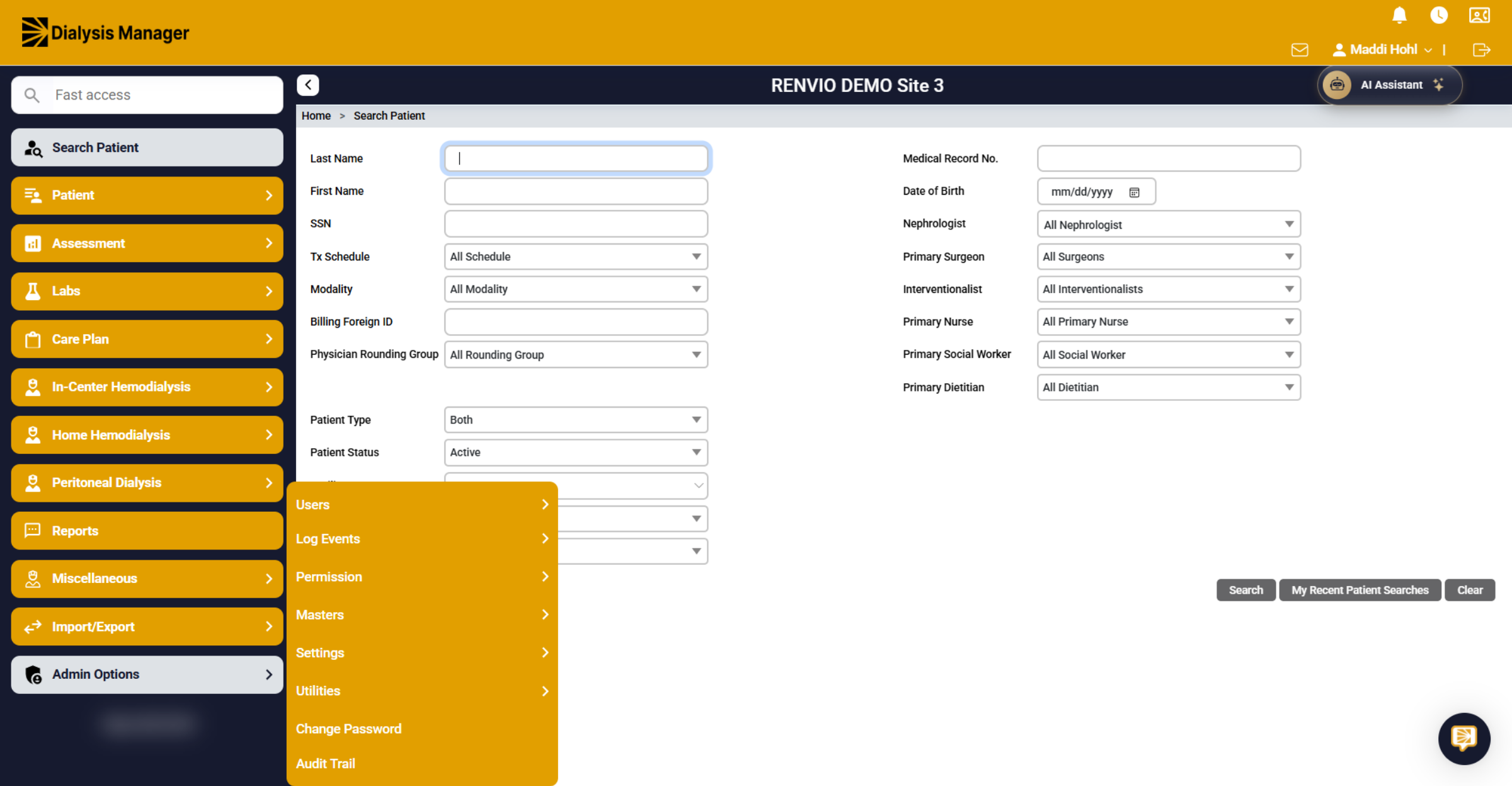Viewport: 1512px width, 786px height.
Task: Open the Date of Birth calendar picker icon
Action: tap(1134, 192)
